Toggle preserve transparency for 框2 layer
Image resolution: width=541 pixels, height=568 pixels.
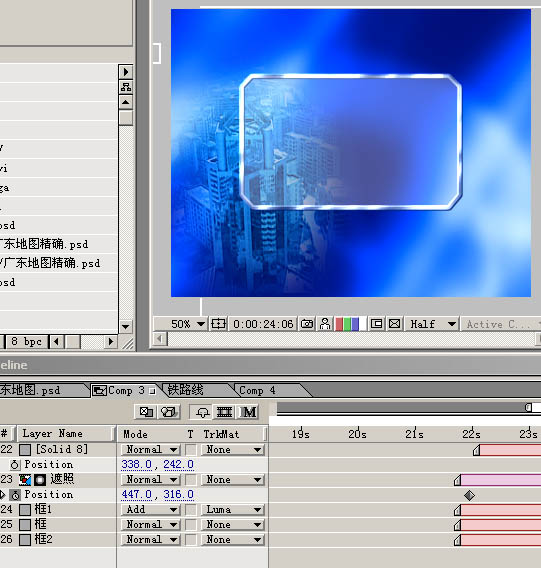191,540
